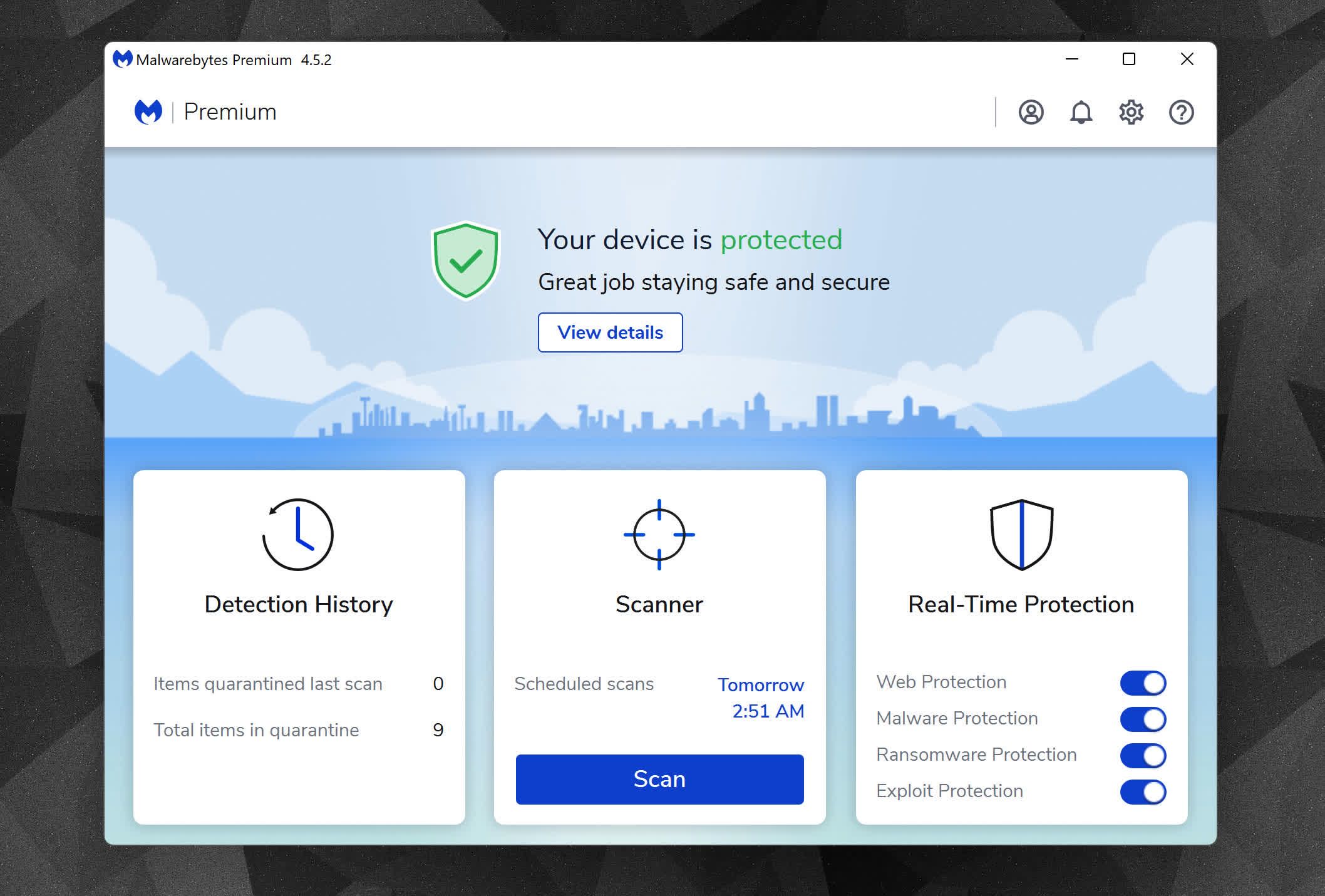This screenshot has height=896, width=1325.
Task: Start a scan with the Scan button
Action: point(659,780)
